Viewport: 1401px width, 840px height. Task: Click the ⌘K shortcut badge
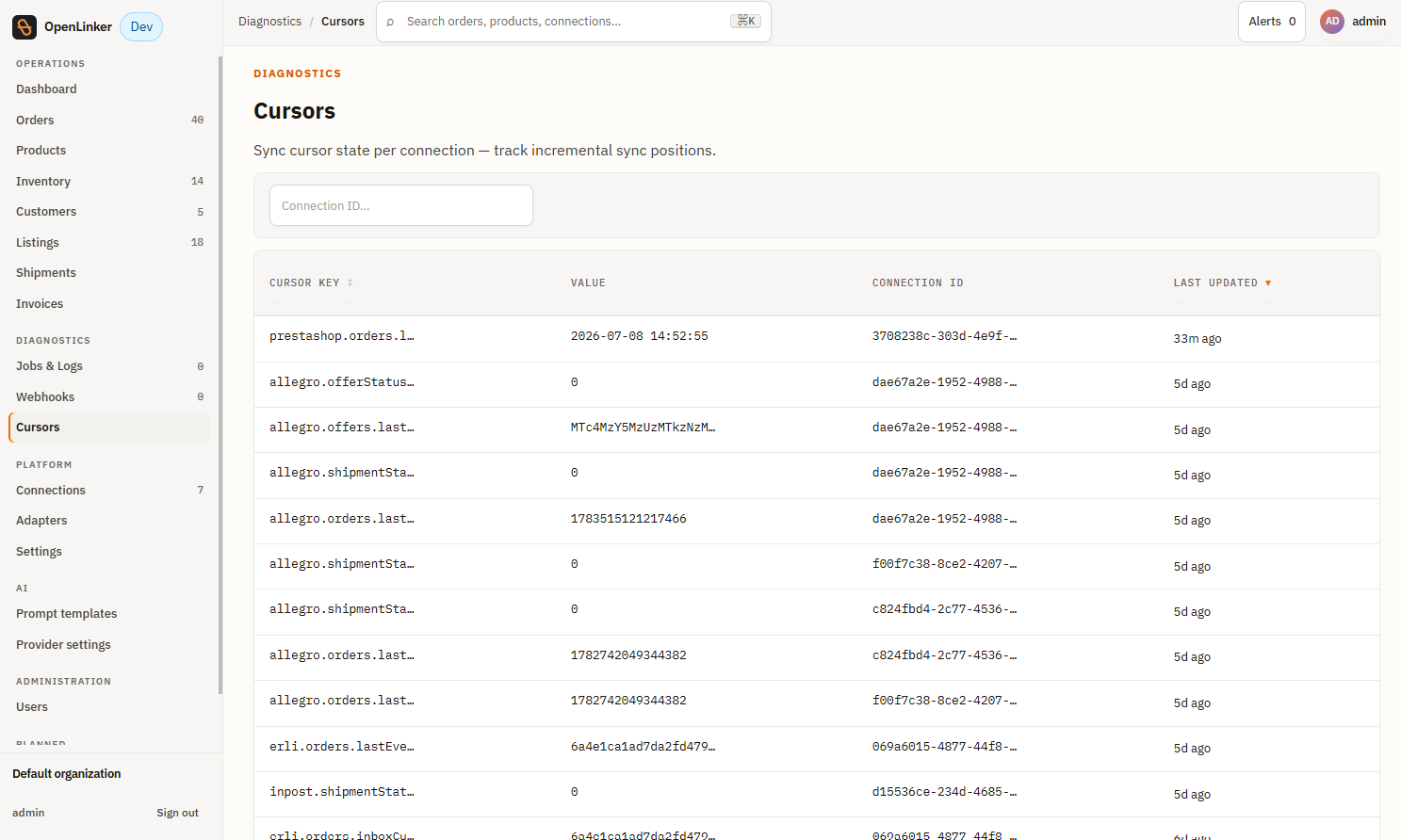(745, 21)
